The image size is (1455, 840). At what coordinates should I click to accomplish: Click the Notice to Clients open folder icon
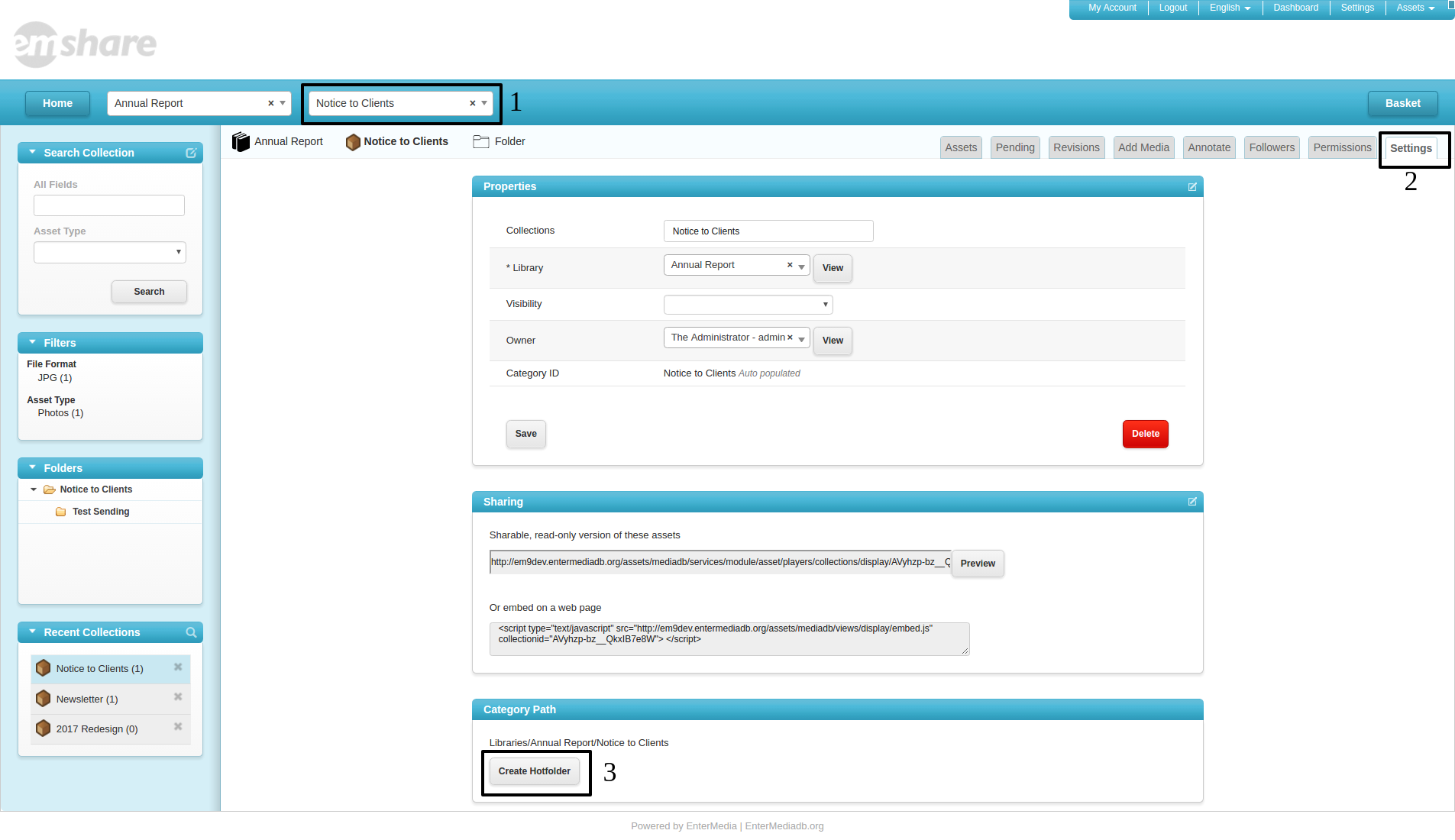coord(50,489)
